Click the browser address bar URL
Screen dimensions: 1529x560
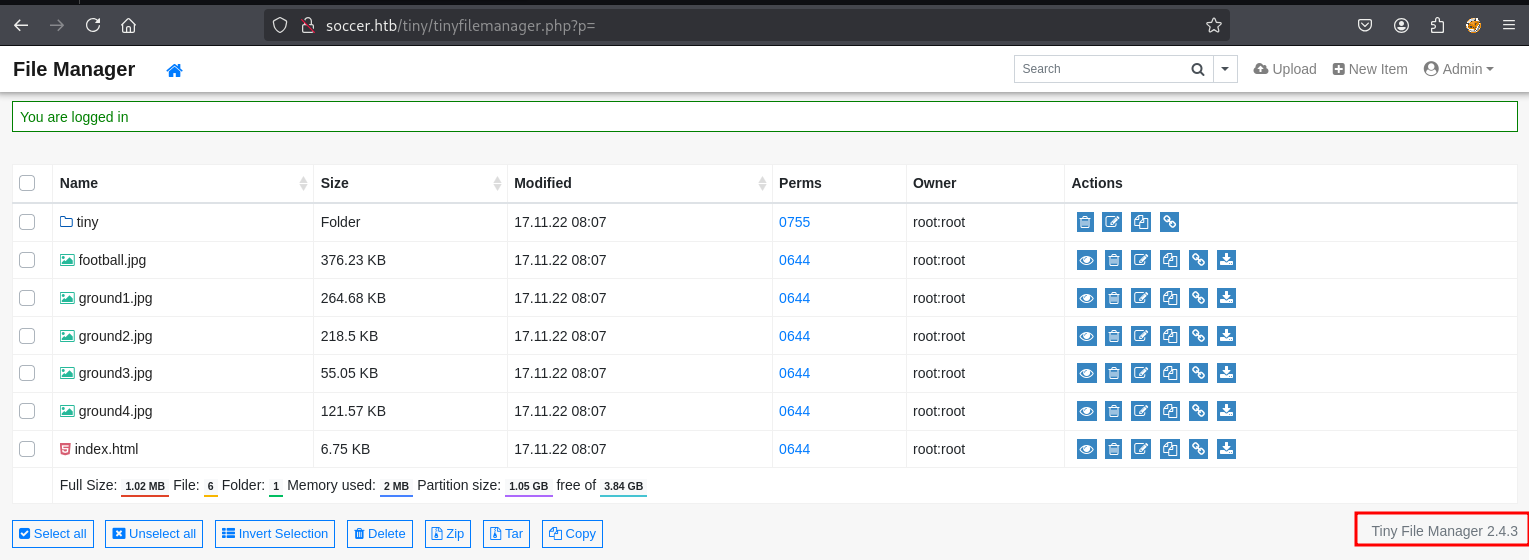point(460,25)
